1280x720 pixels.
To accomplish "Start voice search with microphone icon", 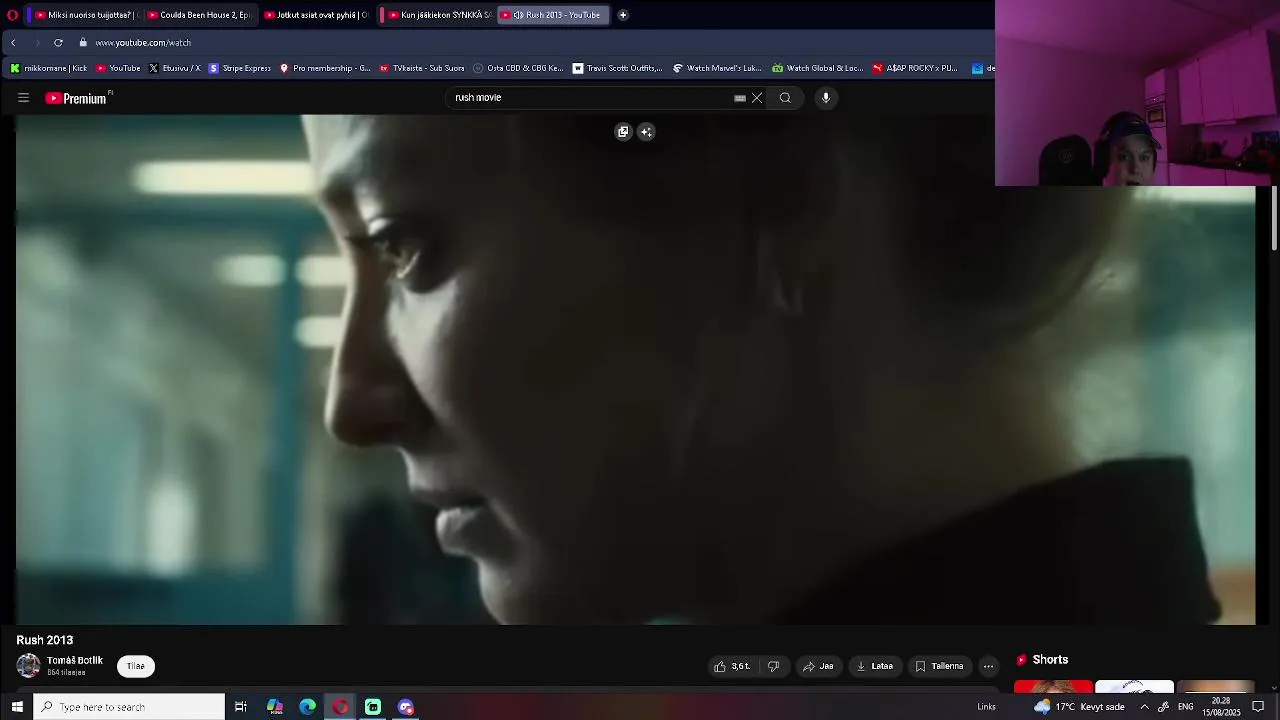I will (826, 98).
